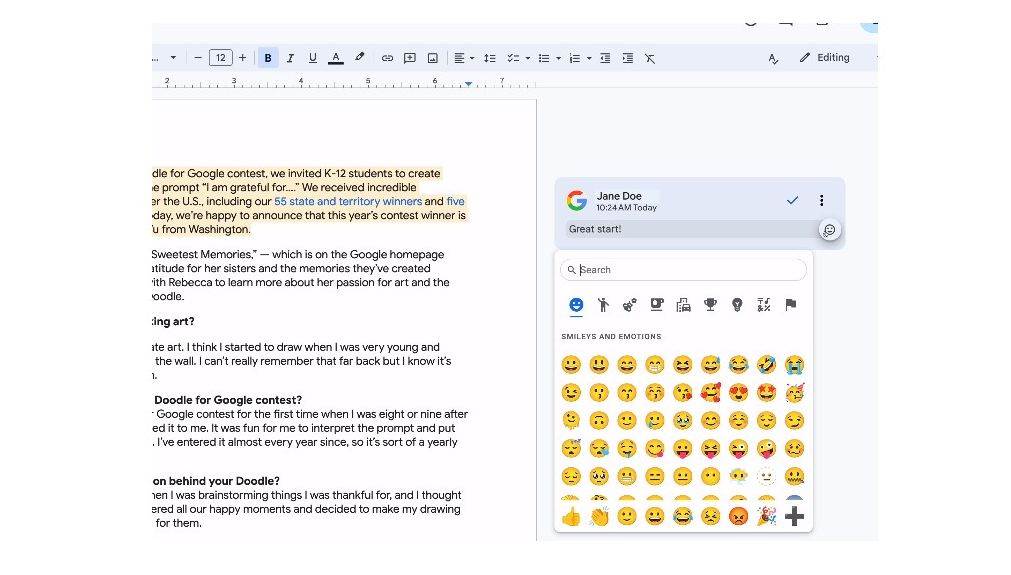
Task: Open the Editing mode dropdown
Action: [825, 57]
